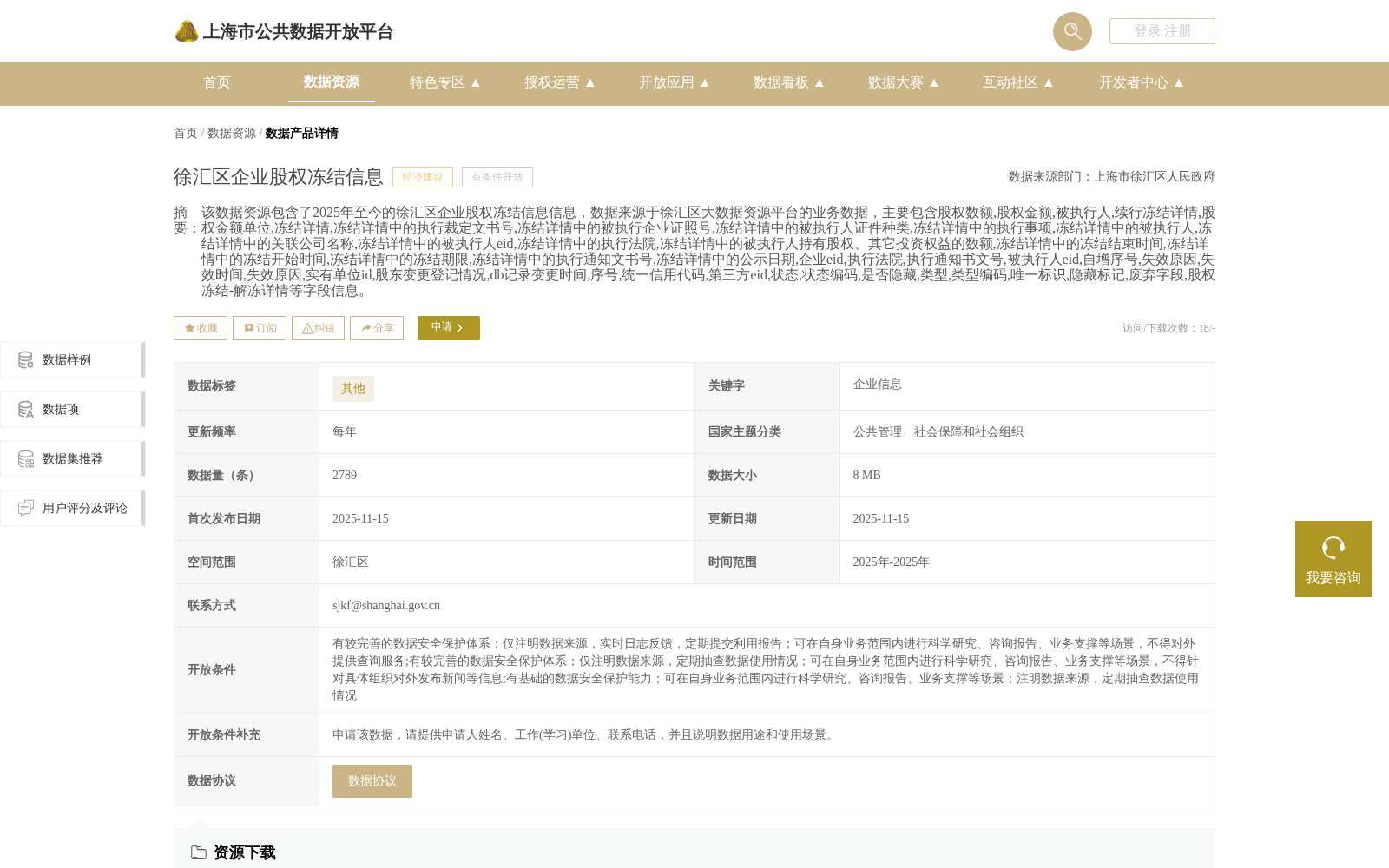Viewport: 1389px width, 868px height.
Task: Click the 8 MB data size value
Action: click(867, 476)
